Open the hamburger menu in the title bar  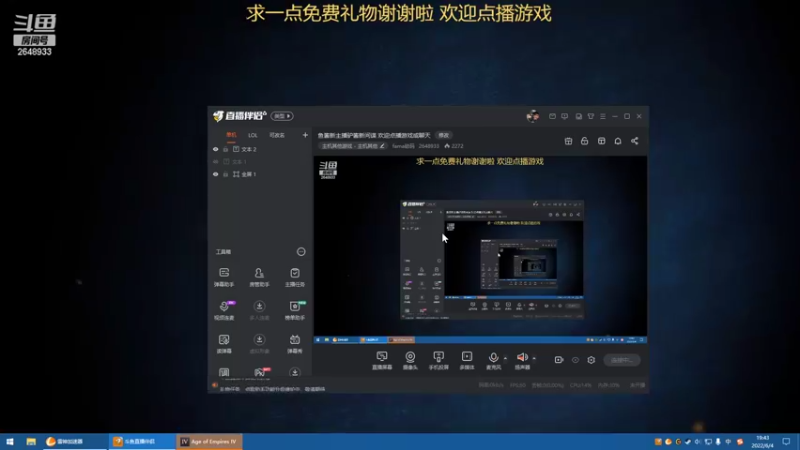603,116
